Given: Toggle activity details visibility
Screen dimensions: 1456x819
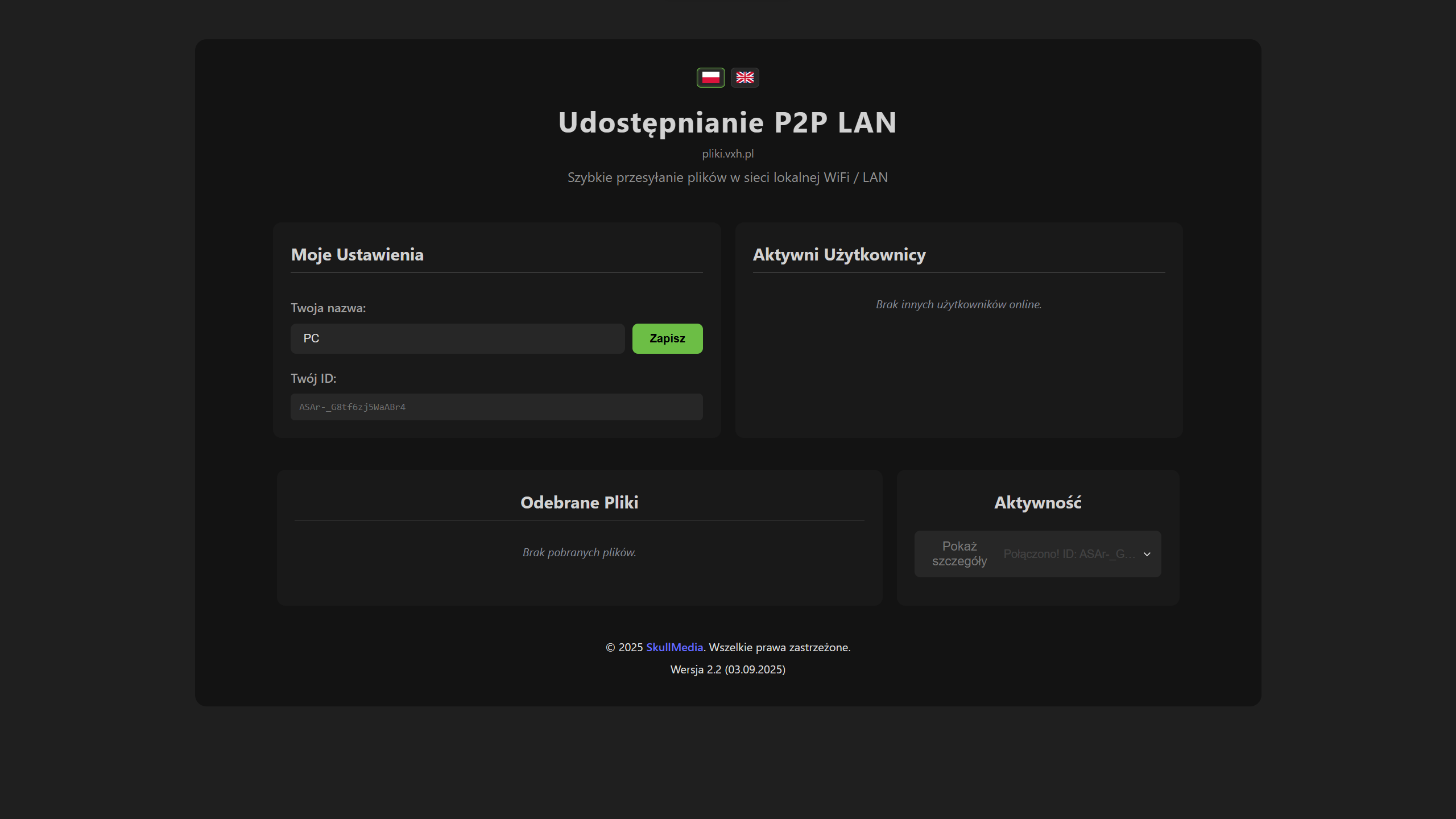Looking at the screenshot, I should click(1037, 554).
